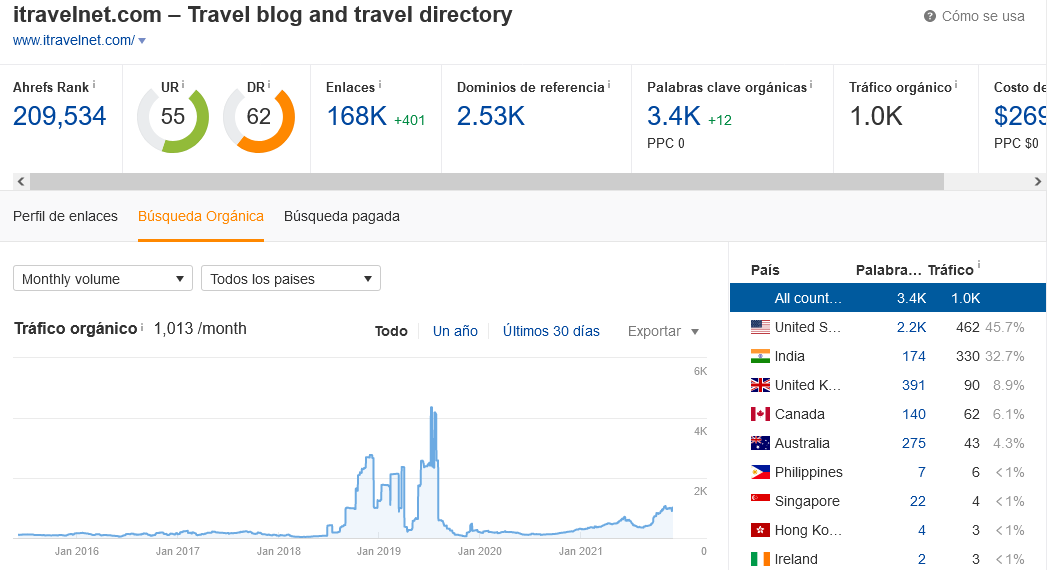1051x570 pixels.
Task: Click the Cómo se usa help icon
Action: coord(930,16)
